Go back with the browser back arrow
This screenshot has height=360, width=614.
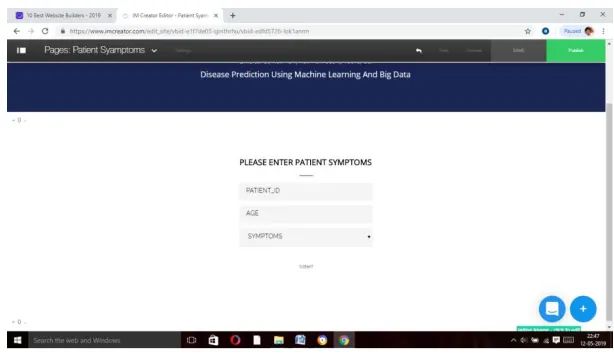16,31
